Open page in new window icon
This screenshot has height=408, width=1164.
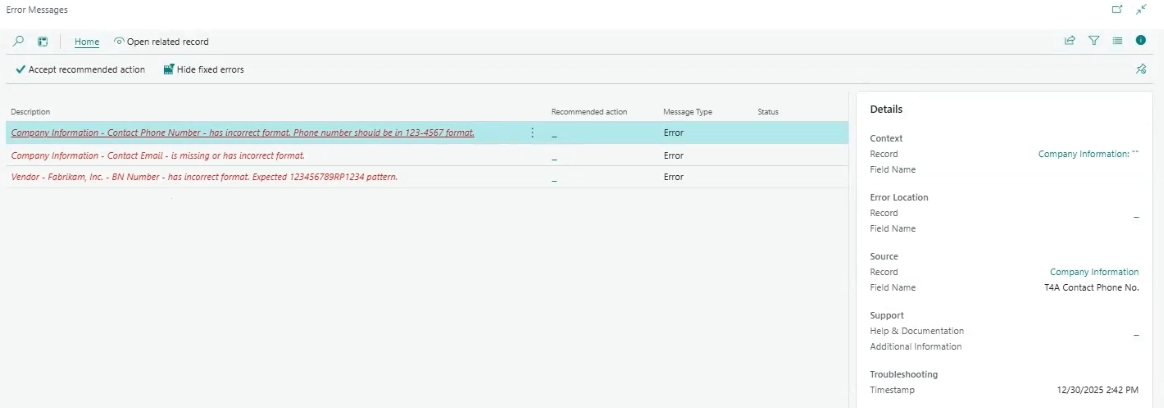tap(1117, 9)
